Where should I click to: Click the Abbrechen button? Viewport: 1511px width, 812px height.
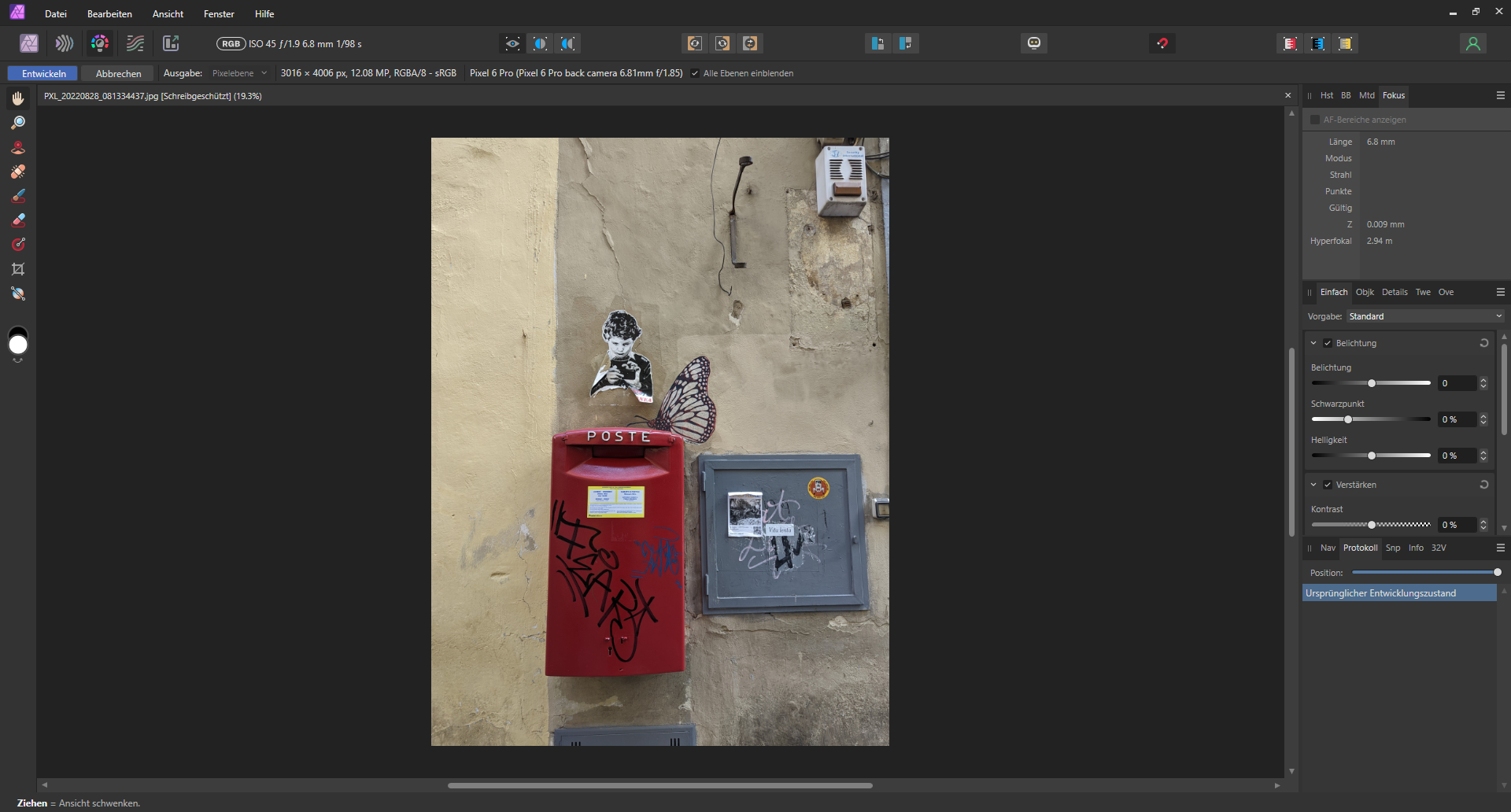tap(119, 73)
